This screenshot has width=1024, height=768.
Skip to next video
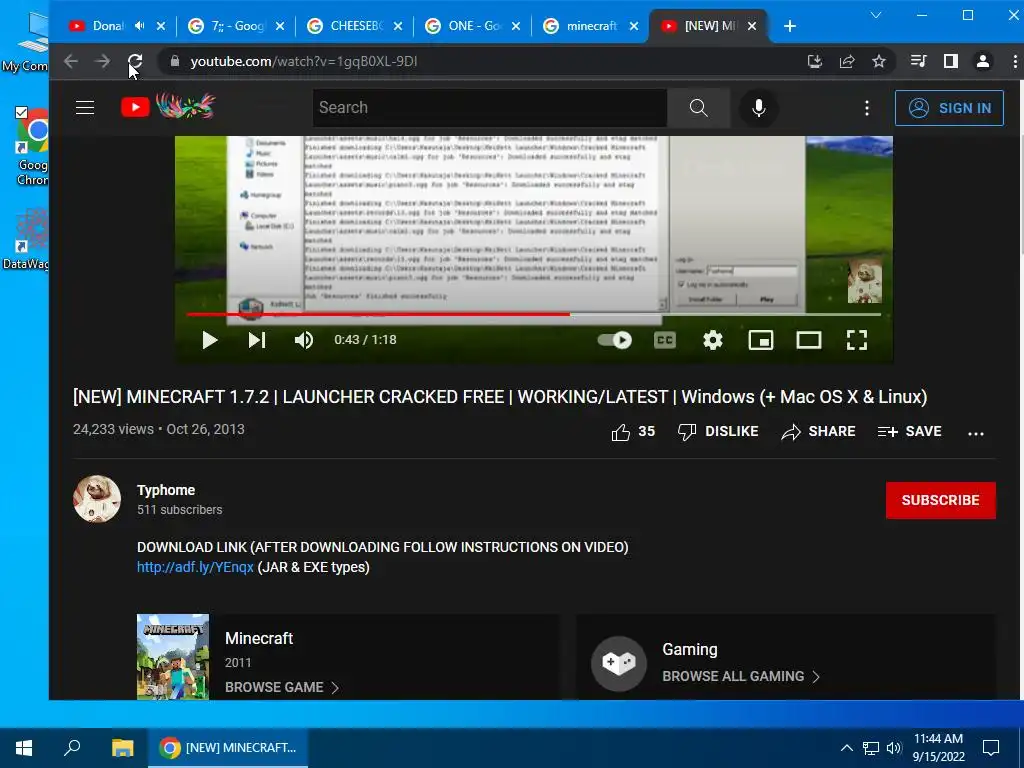257,340
